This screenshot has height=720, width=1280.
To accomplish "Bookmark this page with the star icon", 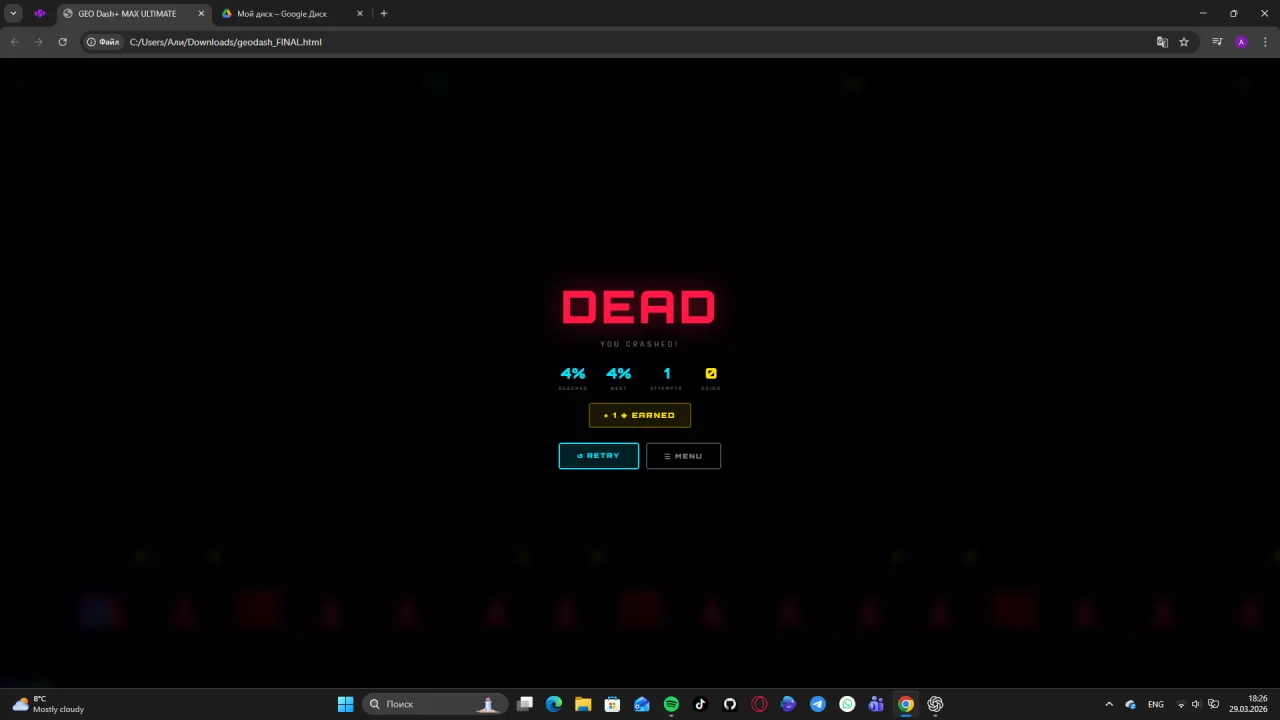I will pyautogui.click(x=1184, y=42).
